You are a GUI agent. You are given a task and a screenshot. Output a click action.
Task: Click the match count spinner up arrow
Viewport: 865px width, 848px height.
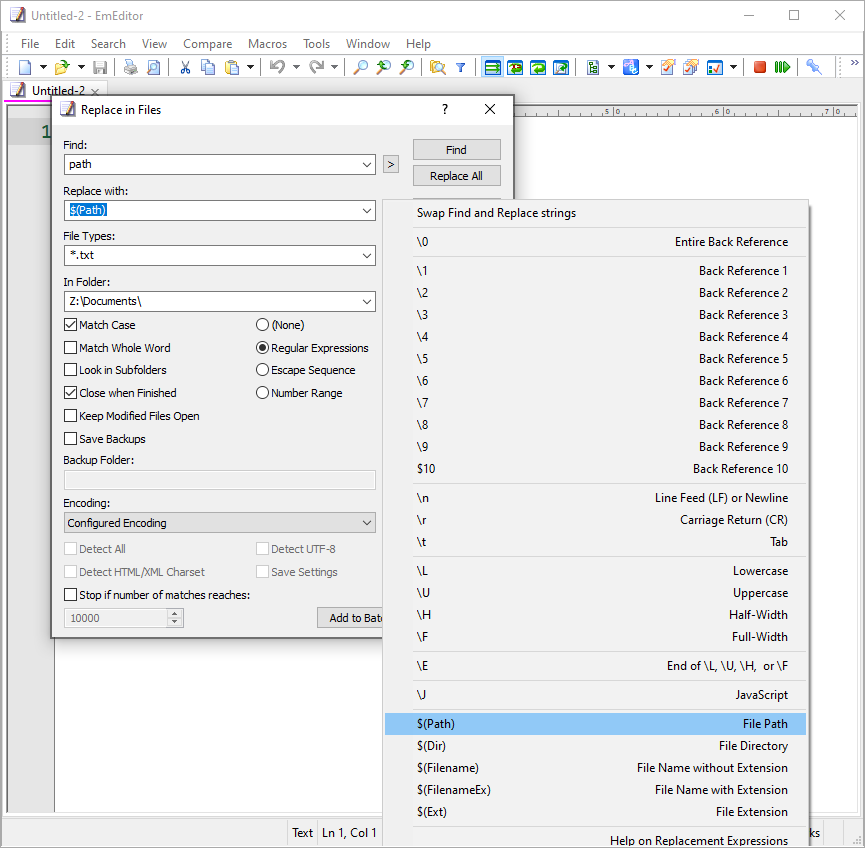(174, 614)
